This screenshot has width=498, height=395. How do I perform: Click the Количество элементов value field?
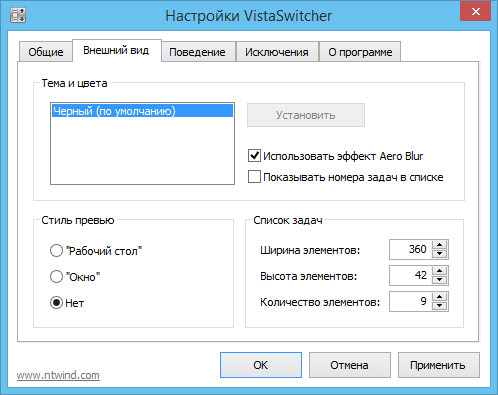coord(410,301)
